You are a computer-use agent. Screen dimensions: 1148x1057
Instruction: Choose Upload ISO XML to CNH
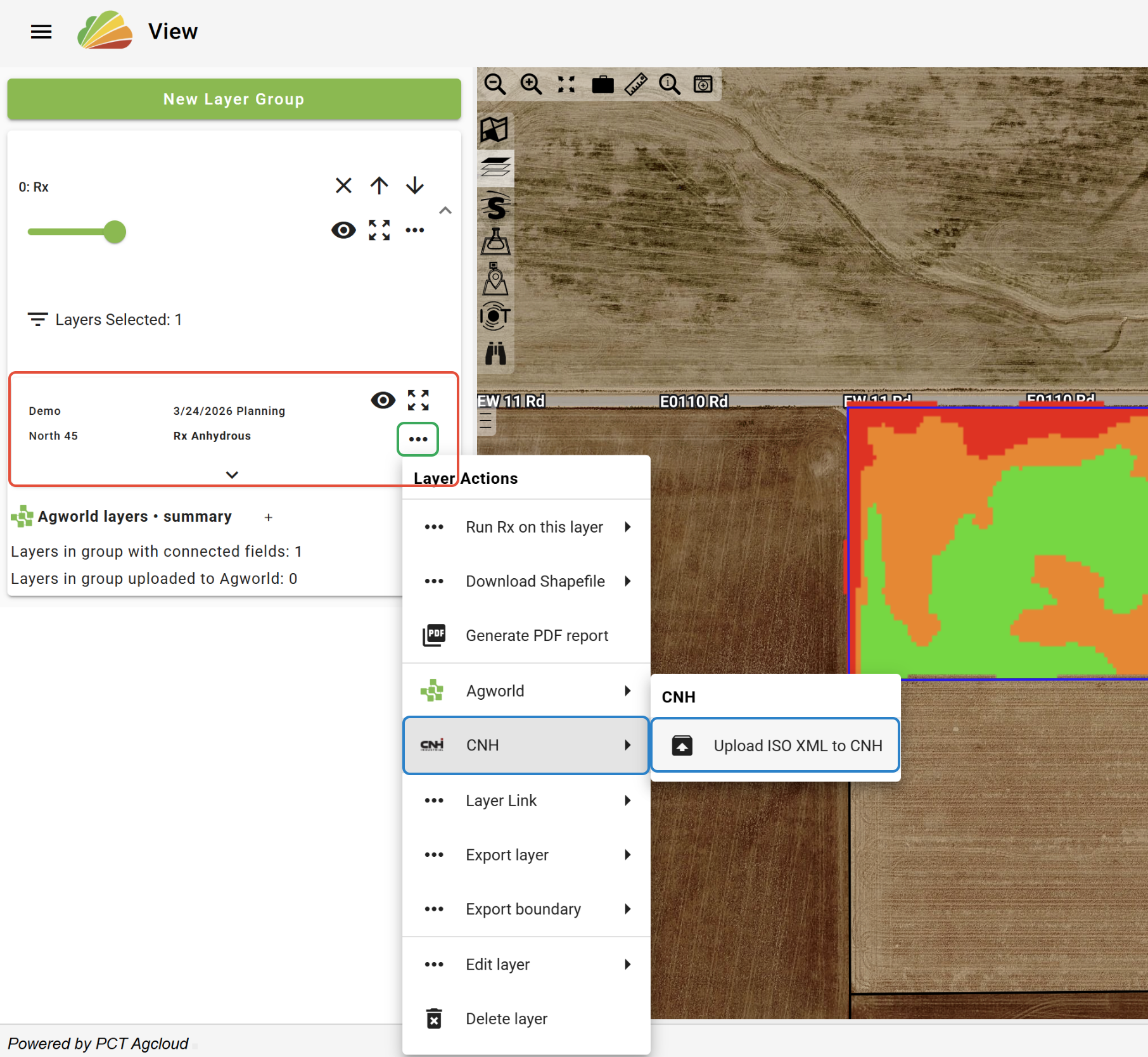(775, 745)
